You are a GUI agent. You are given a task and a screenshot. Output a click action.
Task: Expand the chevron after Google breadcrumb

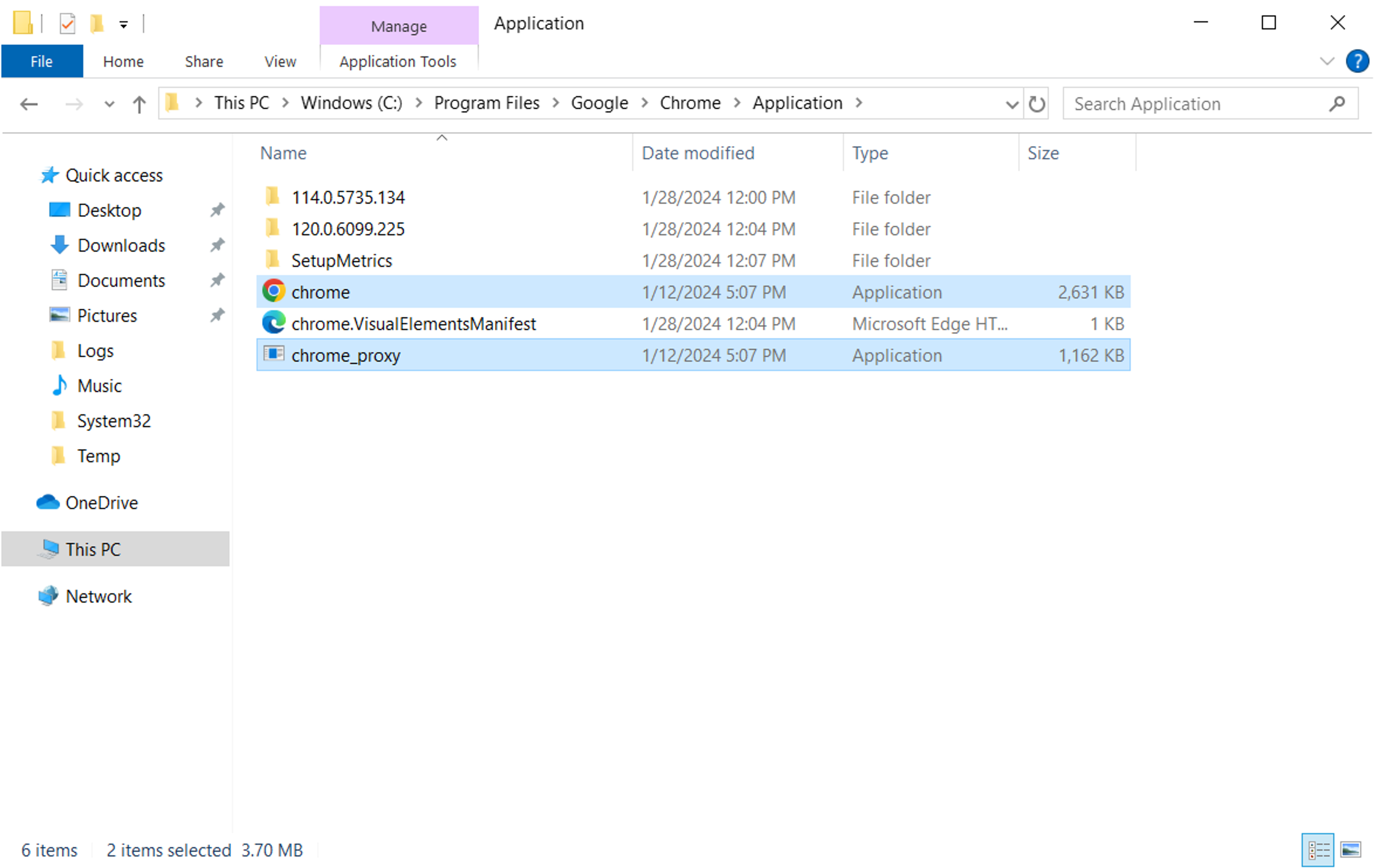pos(644,103)
